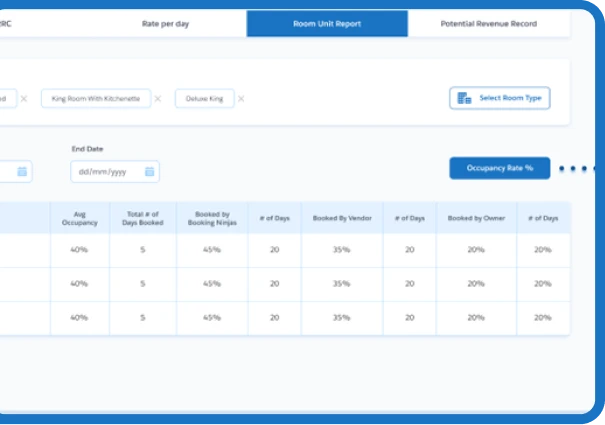Open the partially visible start date calendar icon
This screenshot has width=605, height=425.
coord(22,172)
